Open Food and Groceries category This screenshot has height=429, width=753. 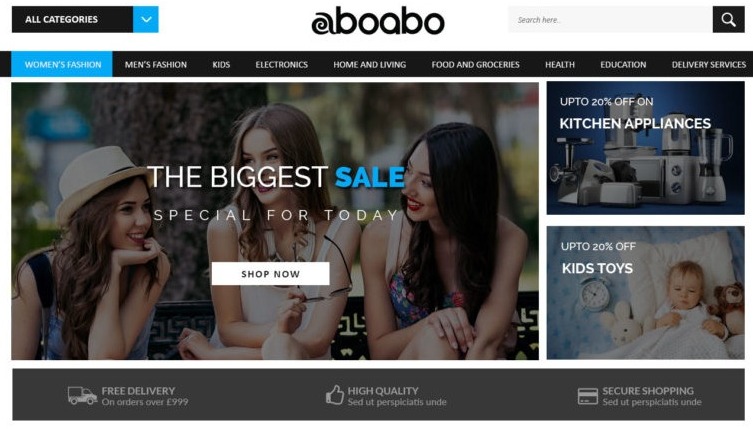475,64
